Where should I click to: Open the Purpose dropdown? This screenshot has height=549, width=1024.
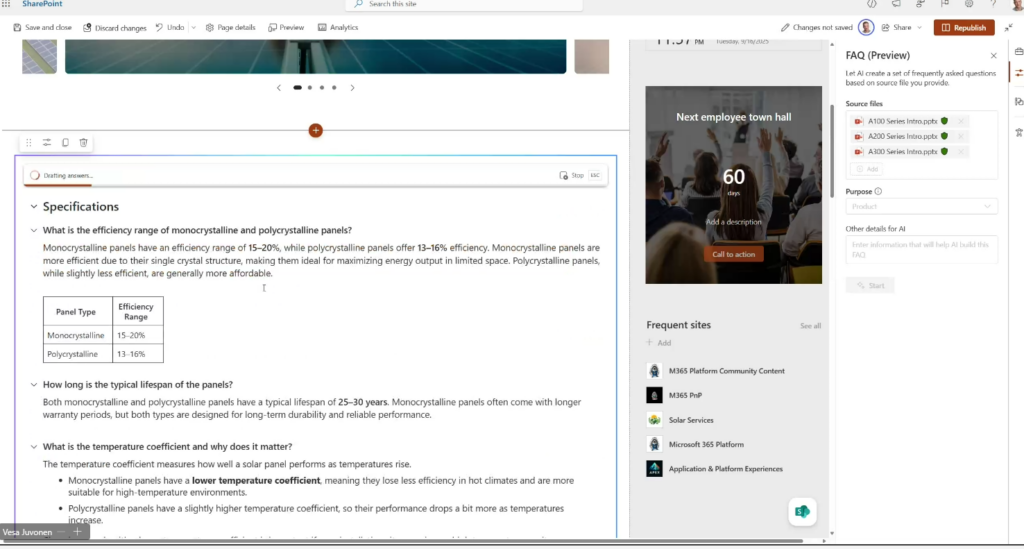pos(921,206)
